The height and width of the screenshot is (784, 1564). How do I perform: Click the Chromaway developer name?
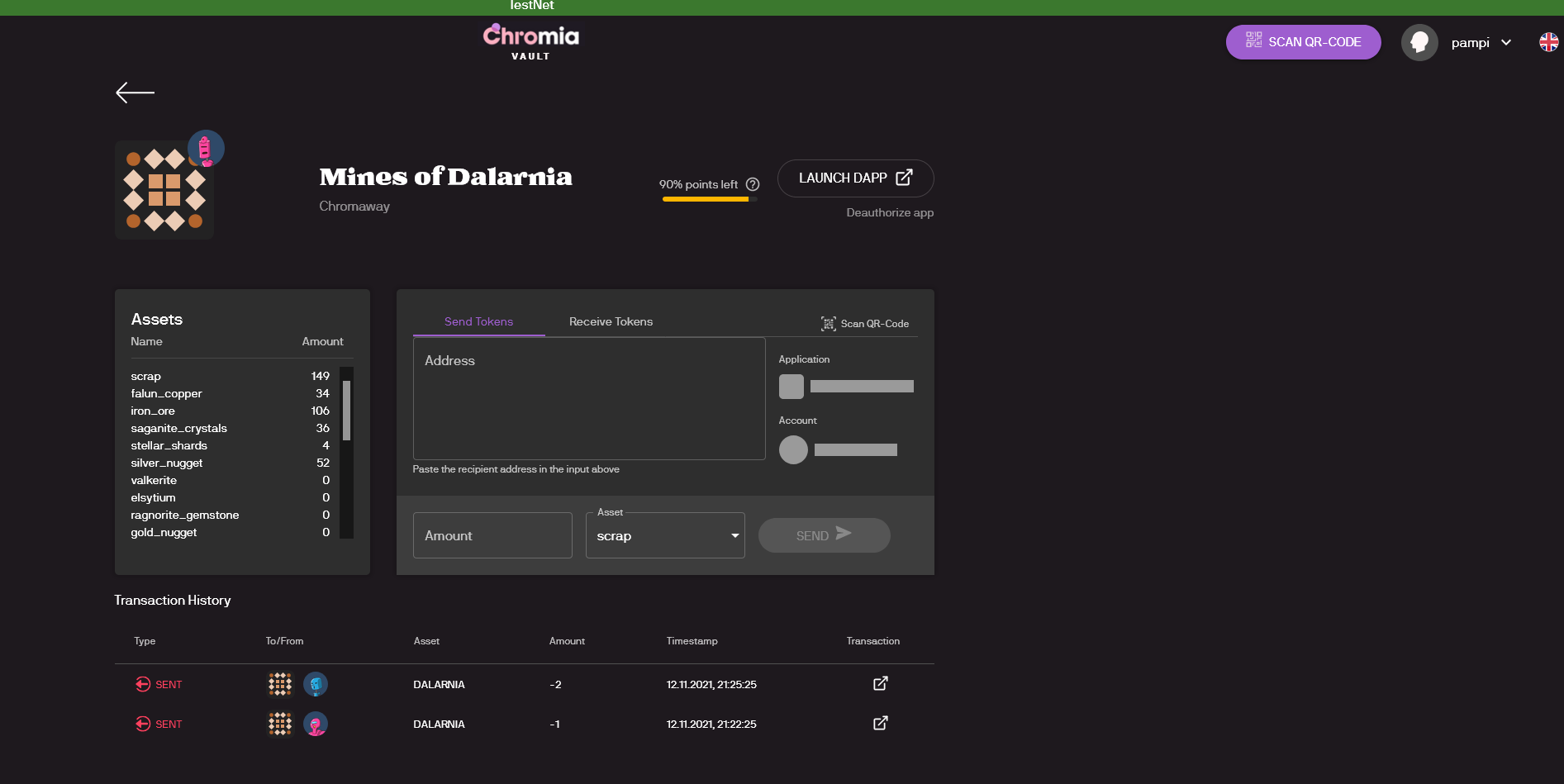pos(354,207)
